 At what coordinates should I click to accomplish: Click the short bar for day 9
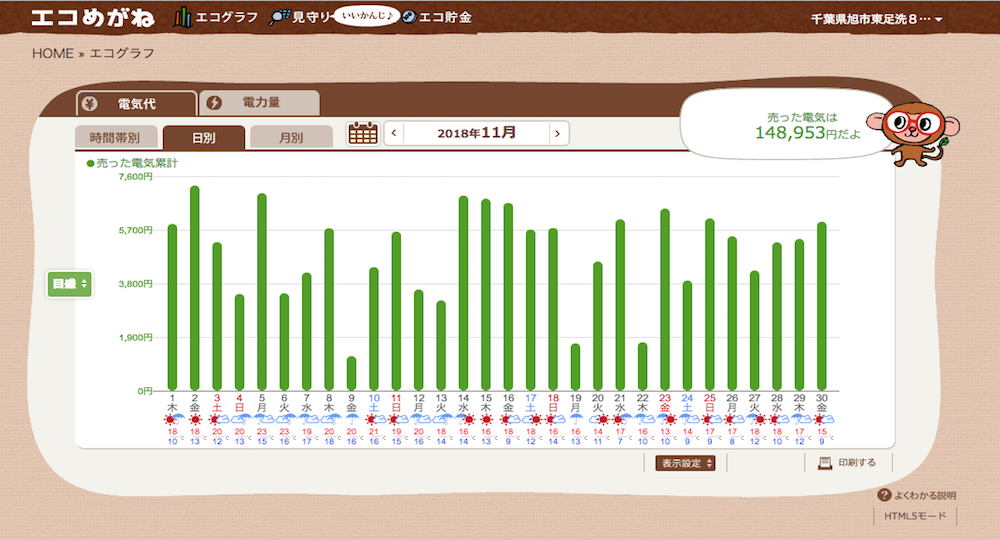[351, 374]
